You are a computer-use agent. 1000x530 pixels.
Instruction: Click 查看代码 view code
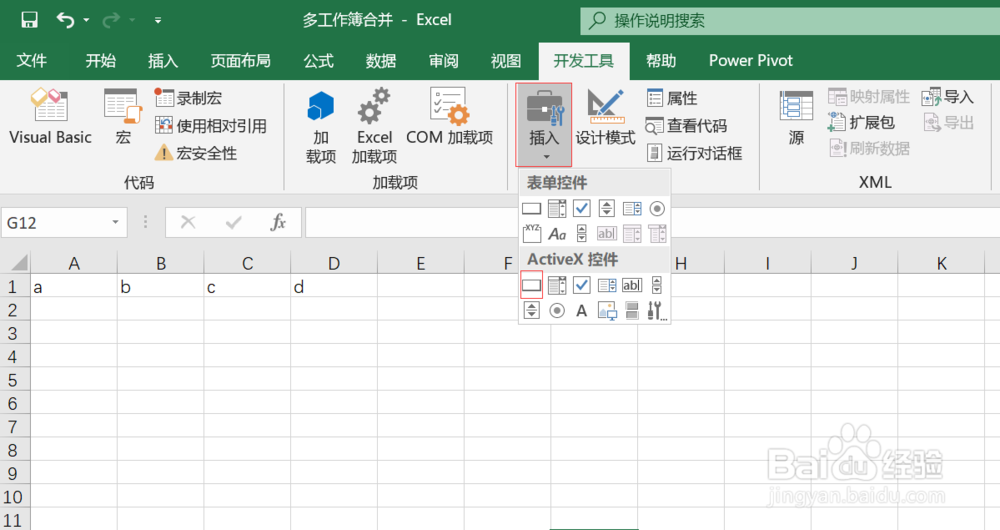pos(686,126)
